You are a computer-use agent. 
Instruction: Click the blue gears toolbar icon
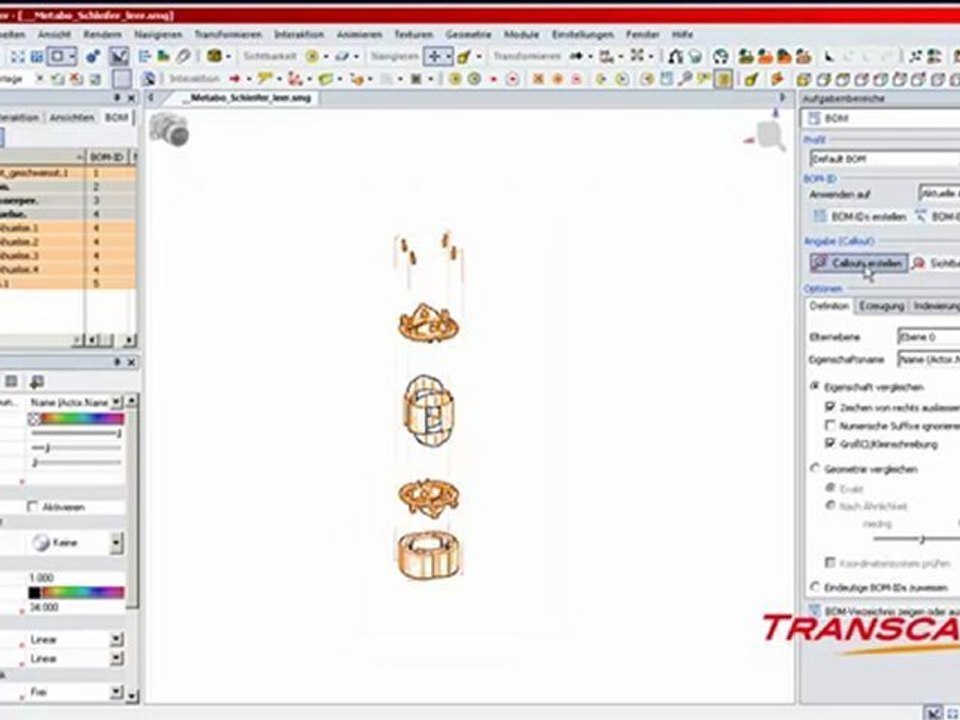92,56
